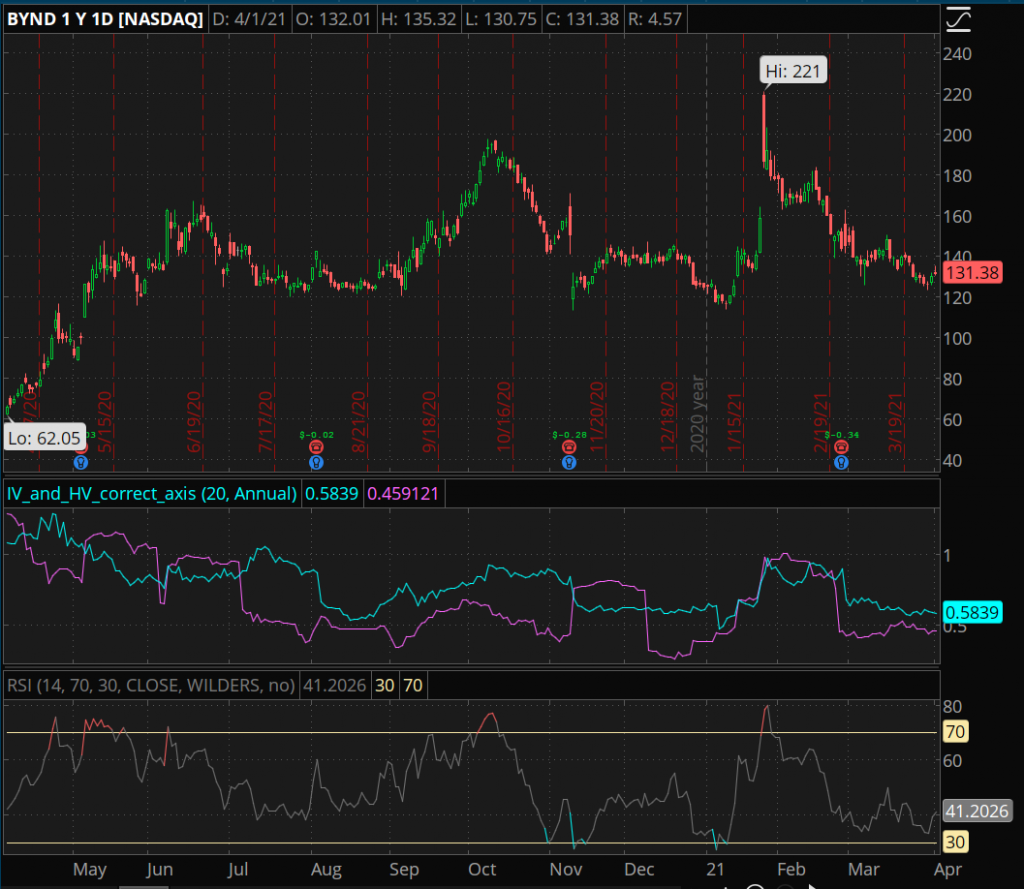Click BYND 1 Y 1D [NASDAQ] chart title
Image resolution: width=1024 pixels, height=889 pixels.
coord(105,19)
